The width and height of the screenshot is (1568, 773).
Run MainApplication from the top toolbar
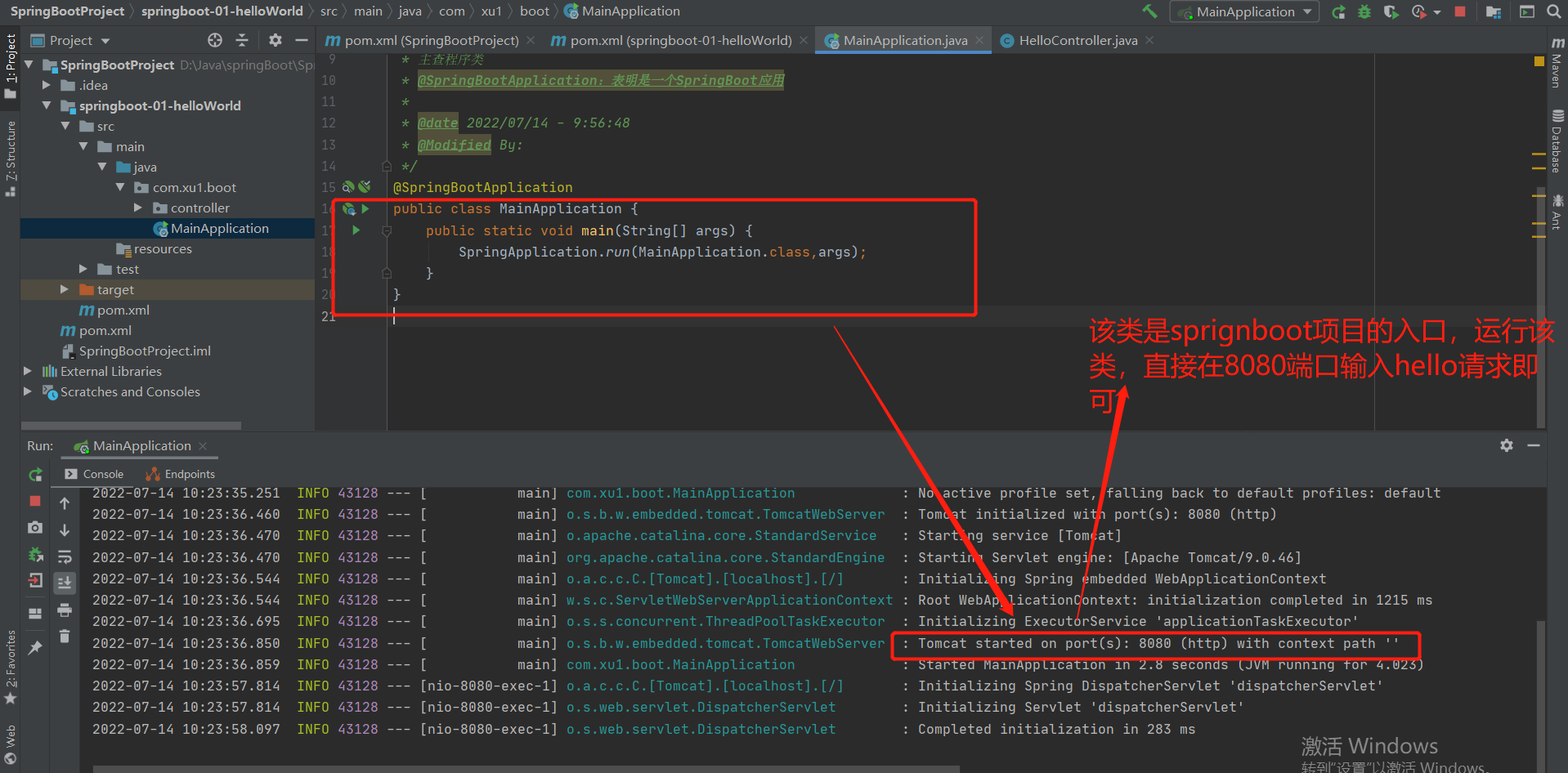pos(1339,11)
